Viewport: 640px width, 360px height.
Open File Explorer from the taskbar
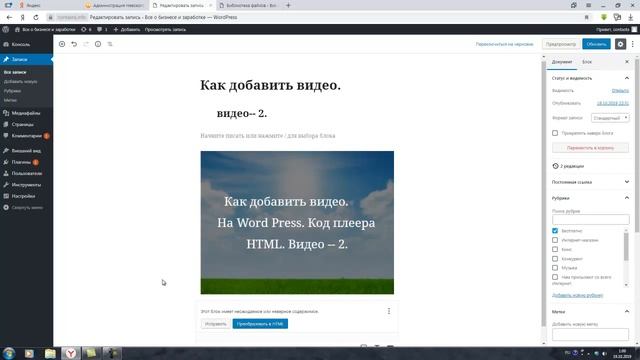(50, 353)
